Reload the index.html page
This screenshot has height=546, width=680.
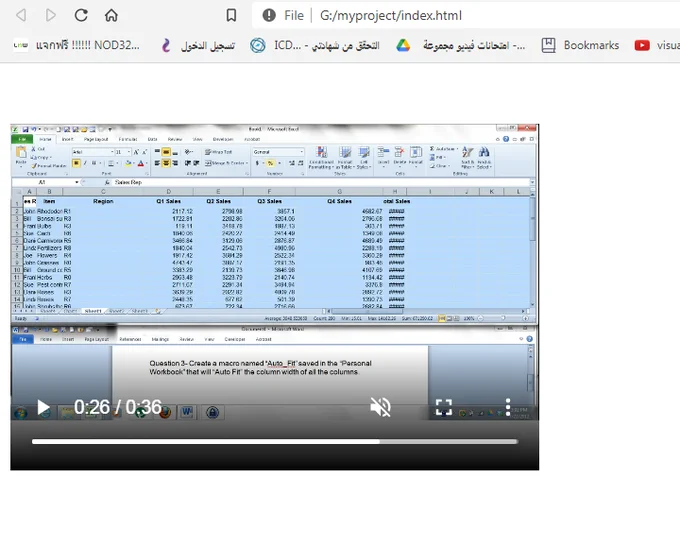(x=81, y=16)
